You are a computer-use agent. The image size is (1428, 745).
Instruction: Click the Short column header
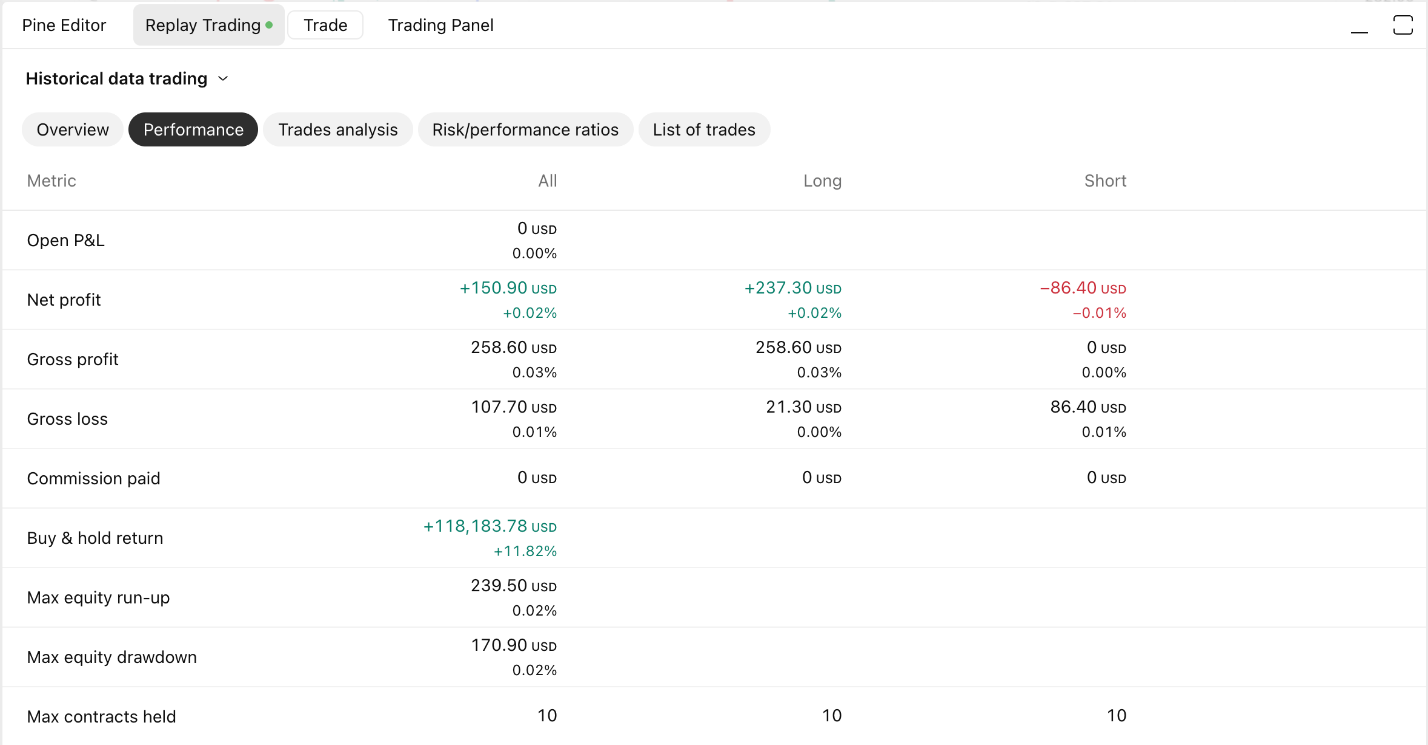pyautogui.click(x=1105, y=181)
